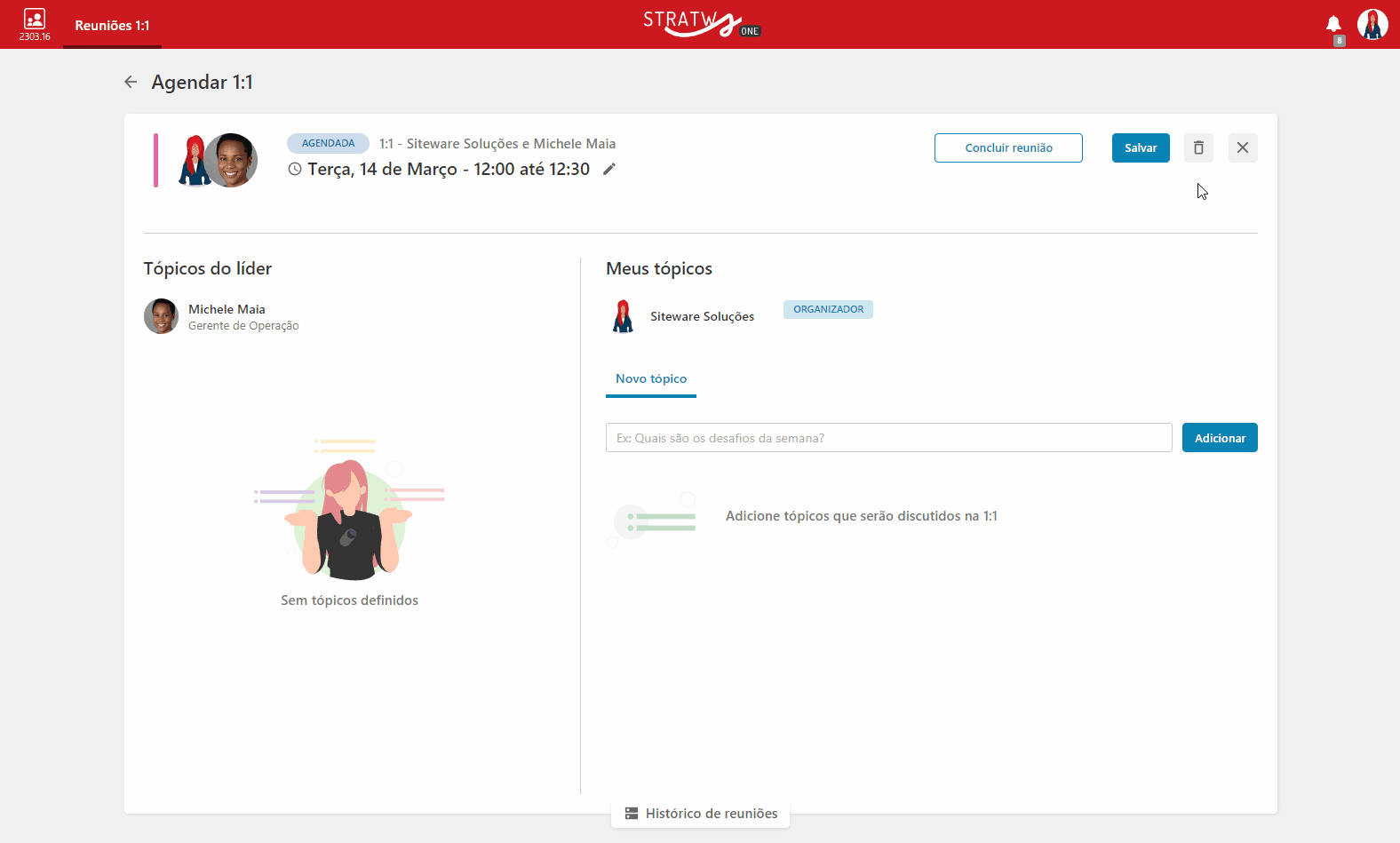Image resolution: width=1400 pixels, height=843 pixels.
Task: Click the Michele Maia name text
Action: [x=227, y=309]
